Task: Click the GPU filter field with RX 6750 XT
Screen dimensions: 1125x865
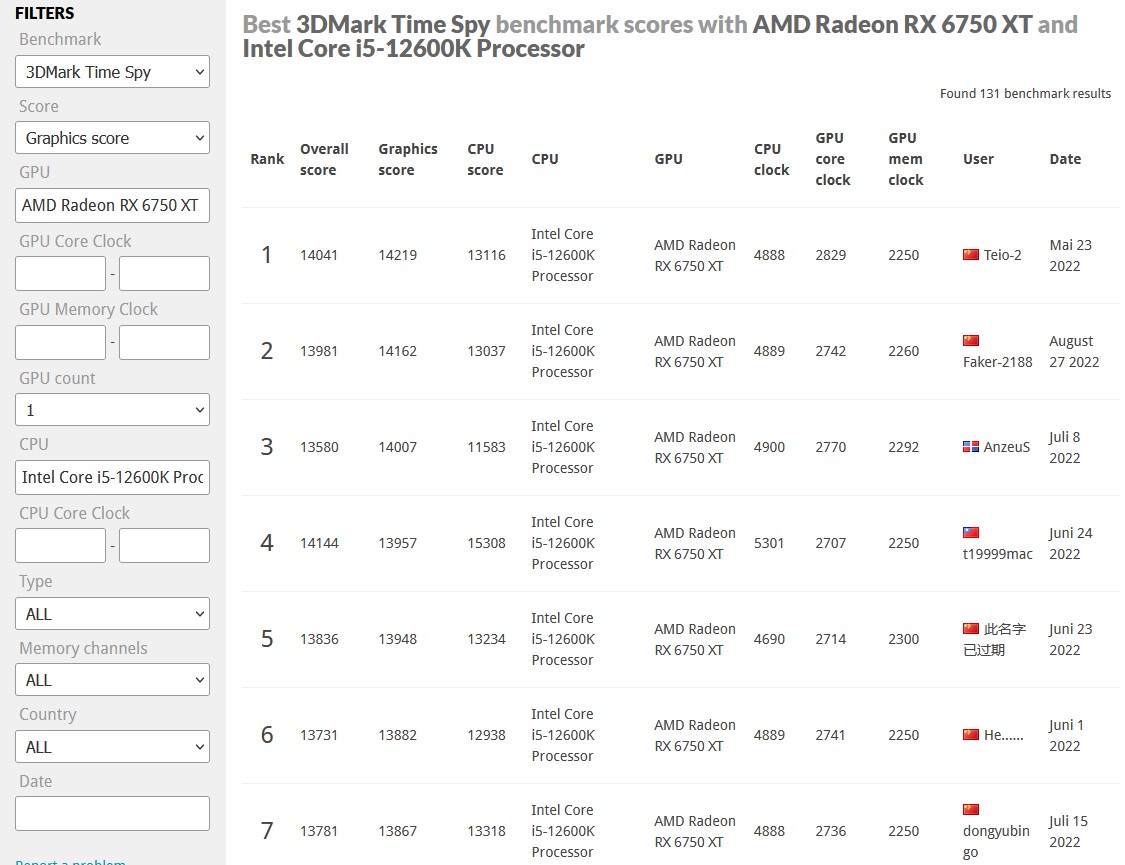Action: pos(113,205)
